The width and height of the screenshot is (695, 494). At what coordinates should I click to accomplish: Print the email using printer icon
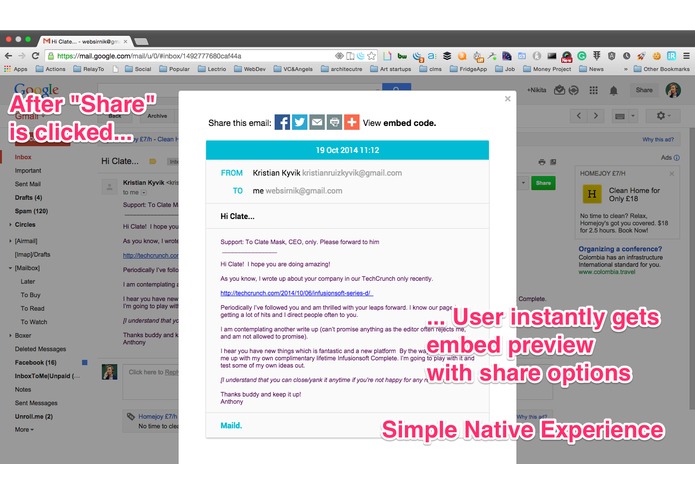click(542, 162)
